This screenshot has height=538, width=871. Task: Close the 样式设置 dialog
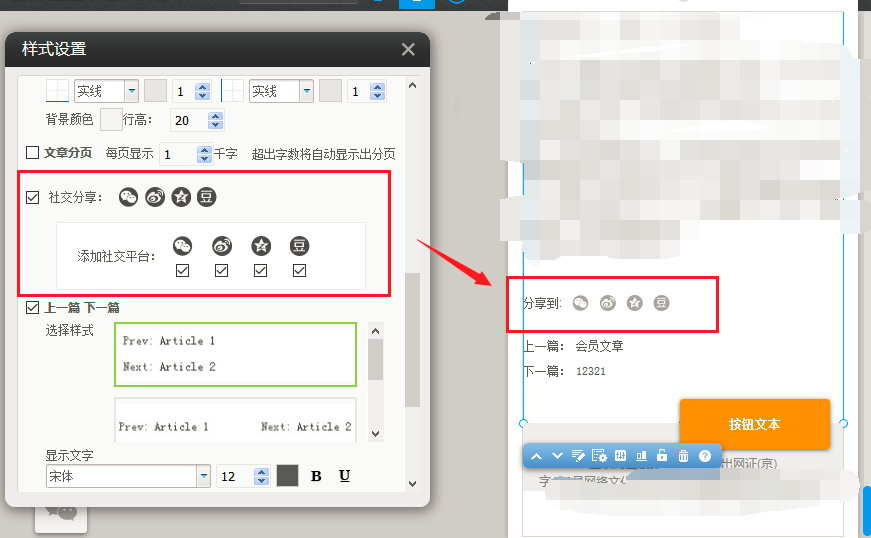408,49
